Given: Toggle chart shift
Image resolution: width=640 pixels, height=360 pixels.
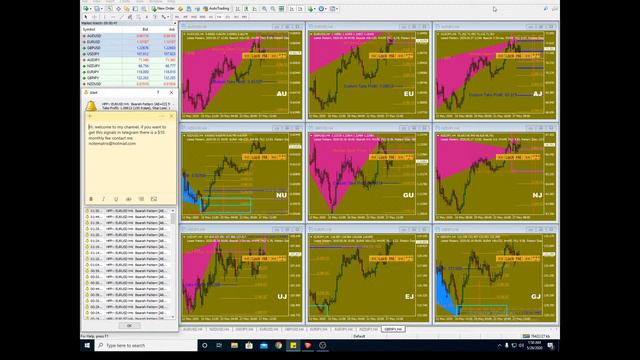Looking at the screenshot, I should pyautogui.click(x=300, y=9).
